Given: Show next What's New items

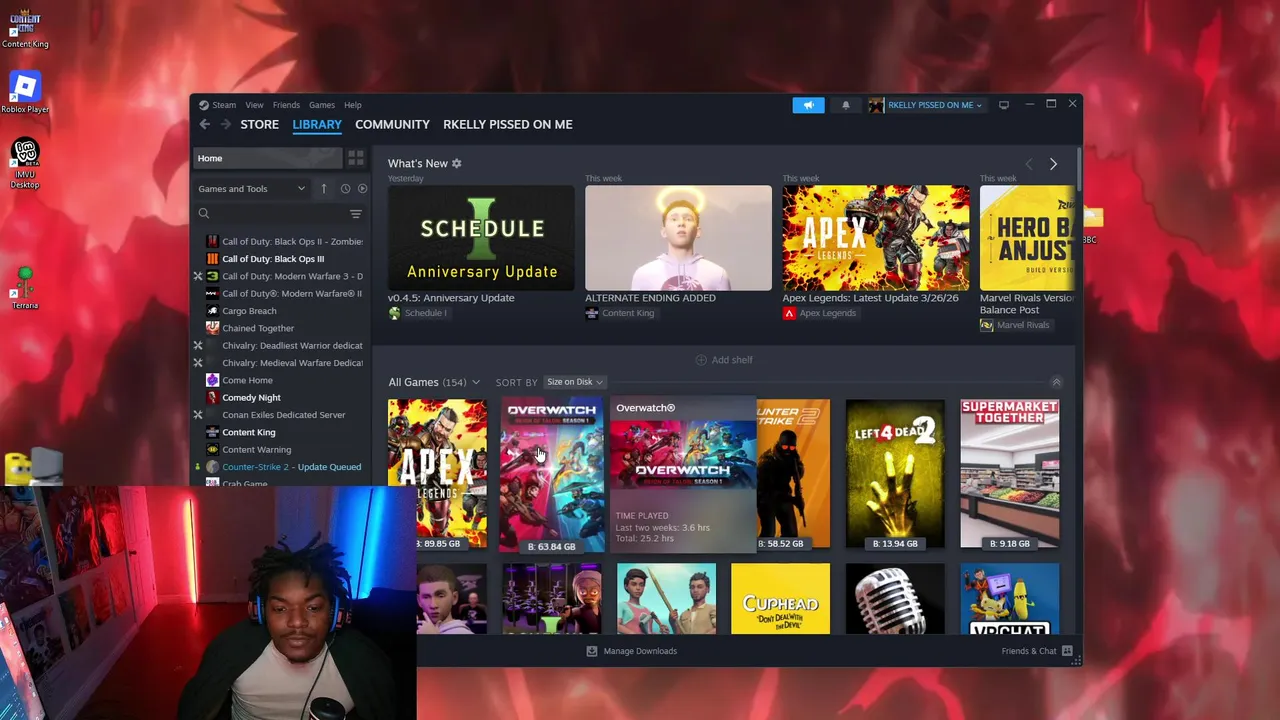Looking at the screenshot, I should pyautogui.click(x=1053, y=164).
